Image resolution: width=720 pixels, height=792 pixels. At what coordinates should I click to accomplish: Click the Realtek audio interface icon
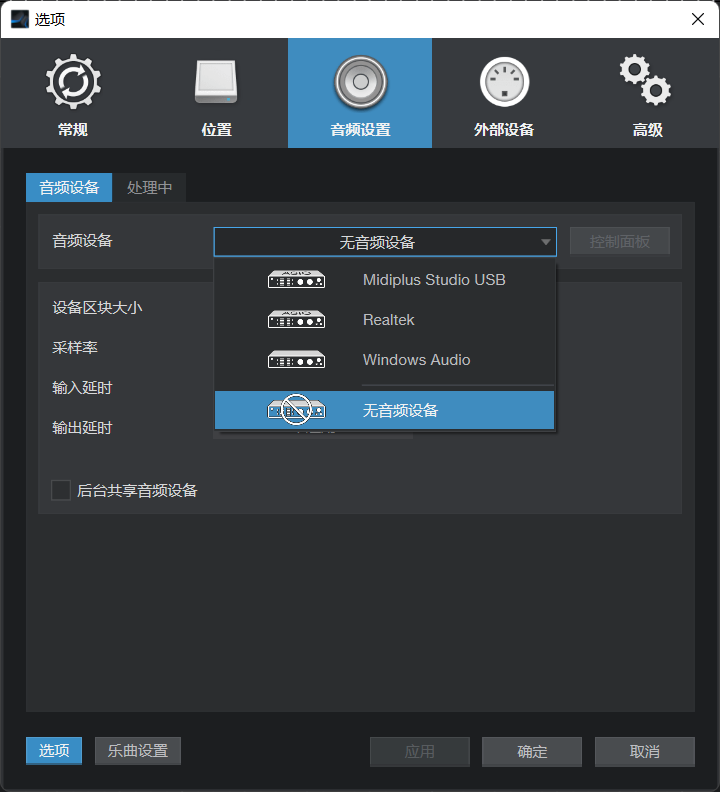pyautogui.click(x=297, y=319)
